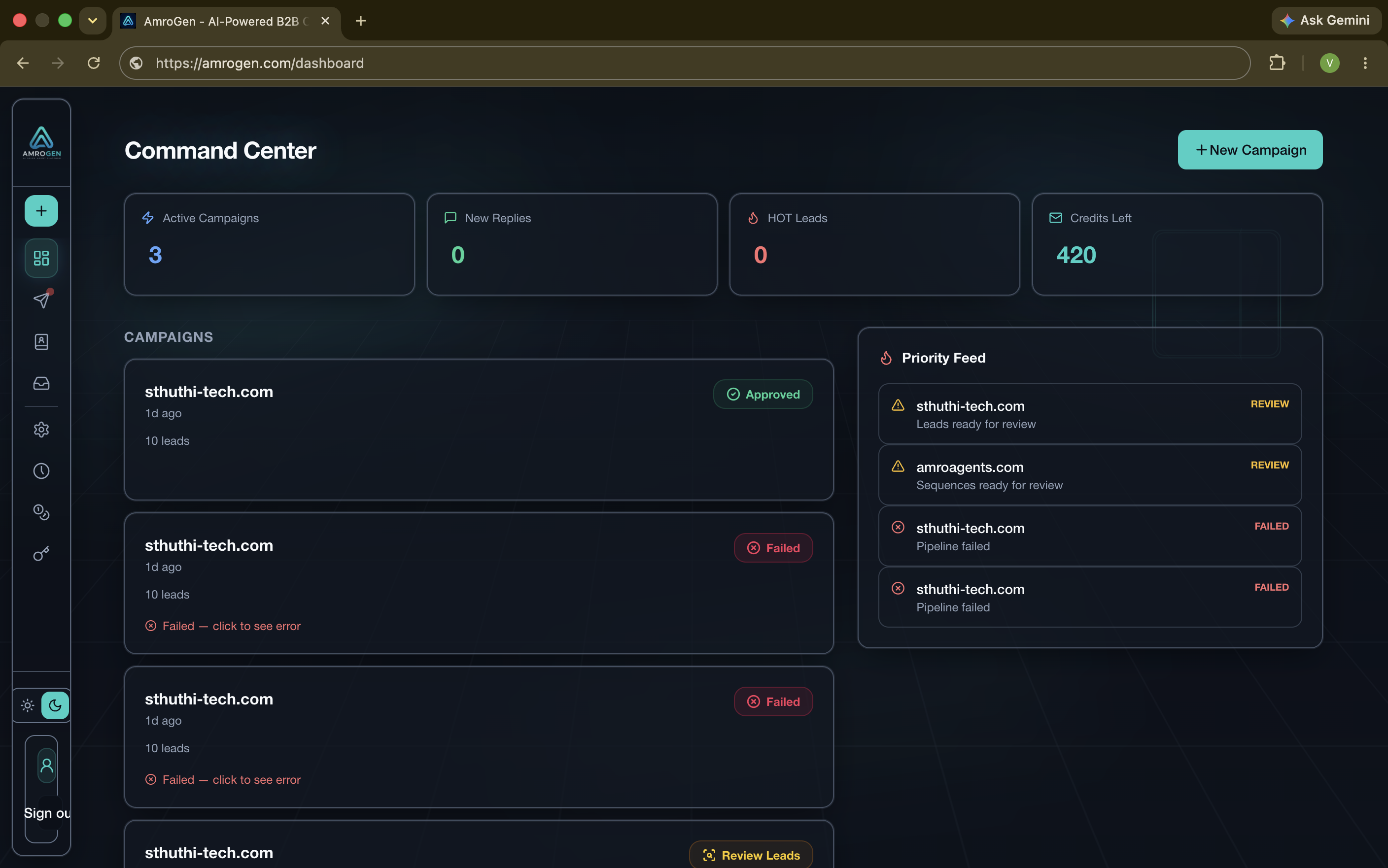Open a new browser tab
This screenshot has width=1388, height=868.
(x=361, y=21)
